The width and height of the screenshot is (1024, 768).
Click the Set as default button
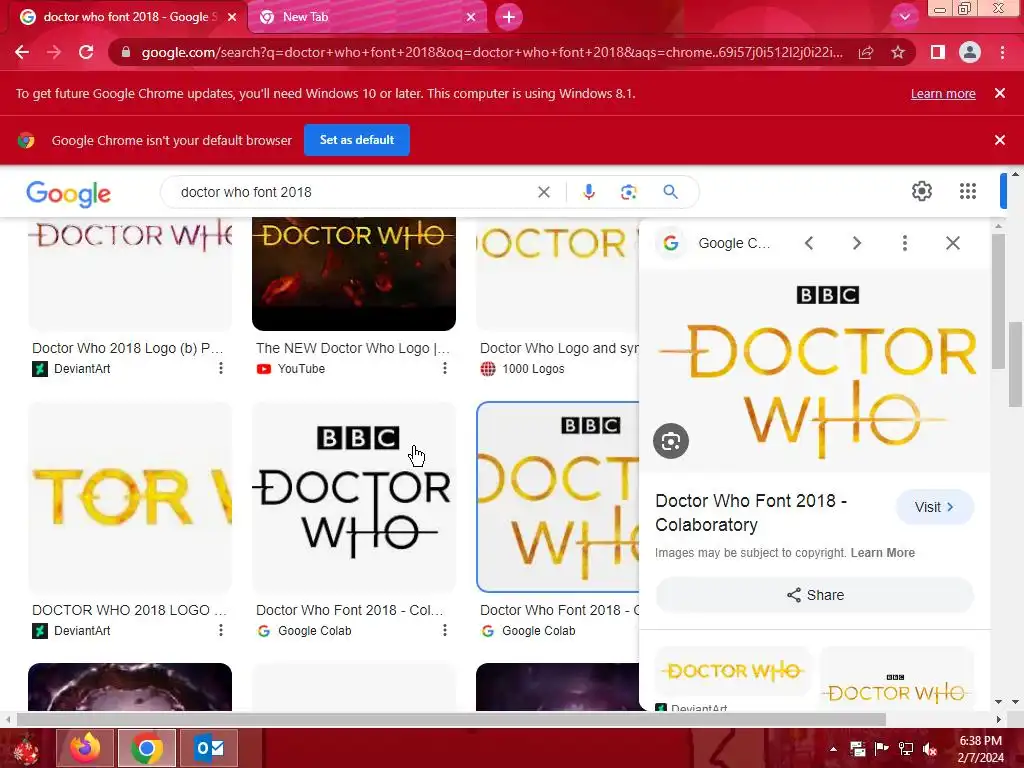pyautogui.click(x=357, y=140)
